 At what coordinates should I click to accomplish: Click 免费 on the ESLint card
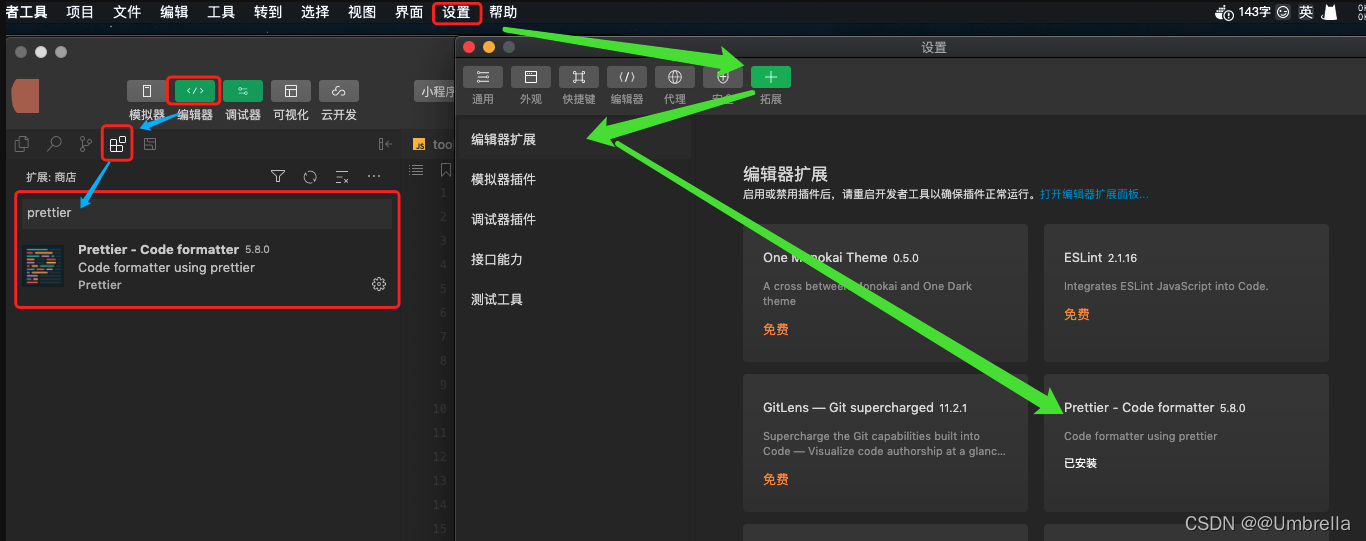1077,314
